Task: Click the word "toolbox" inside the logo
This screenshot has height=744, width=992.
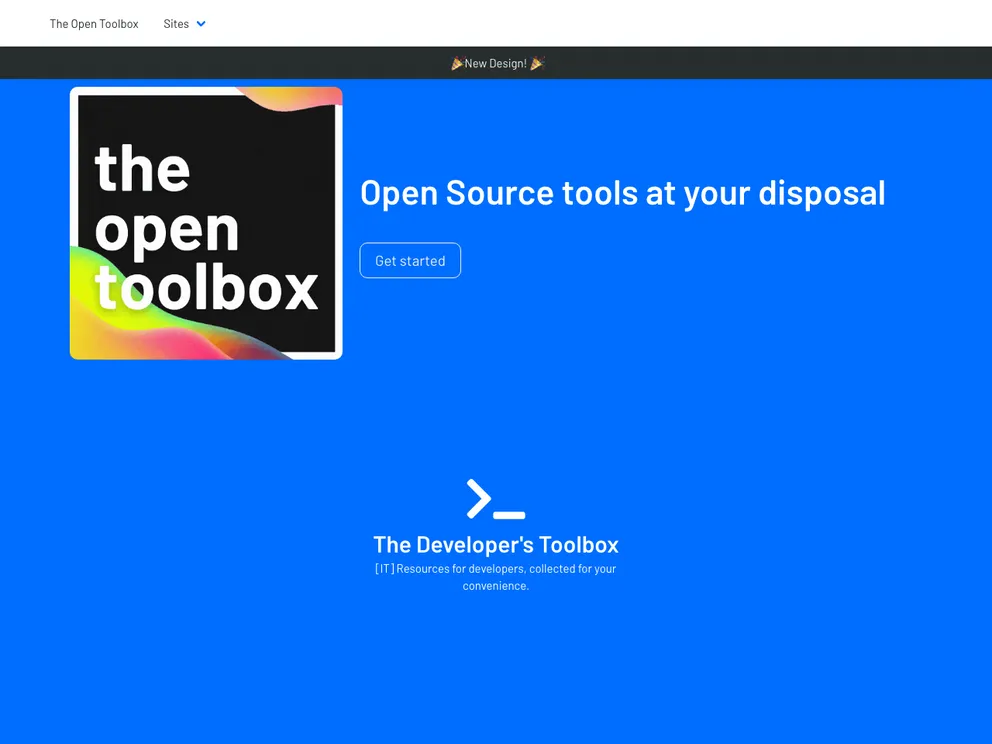Action: pos(206,287)
